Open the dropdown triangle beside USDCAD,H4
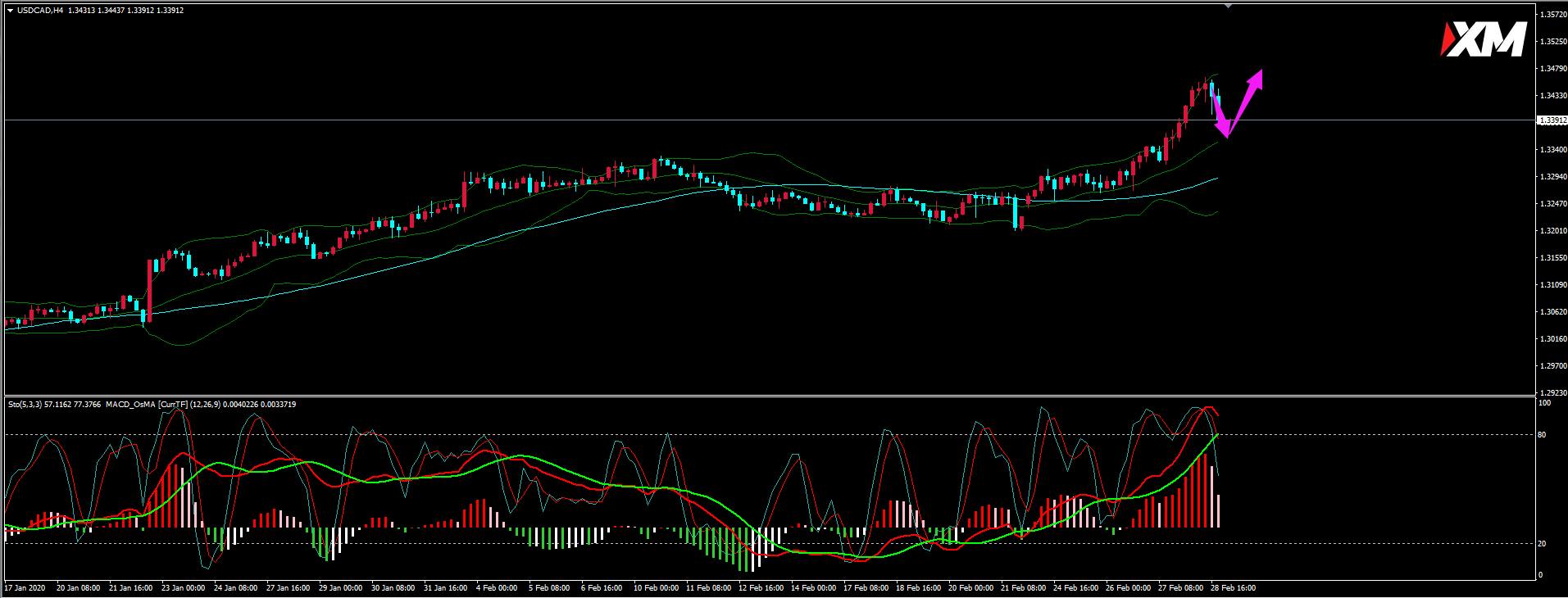Screen dimensions: 1568x598 pos(10,11)
